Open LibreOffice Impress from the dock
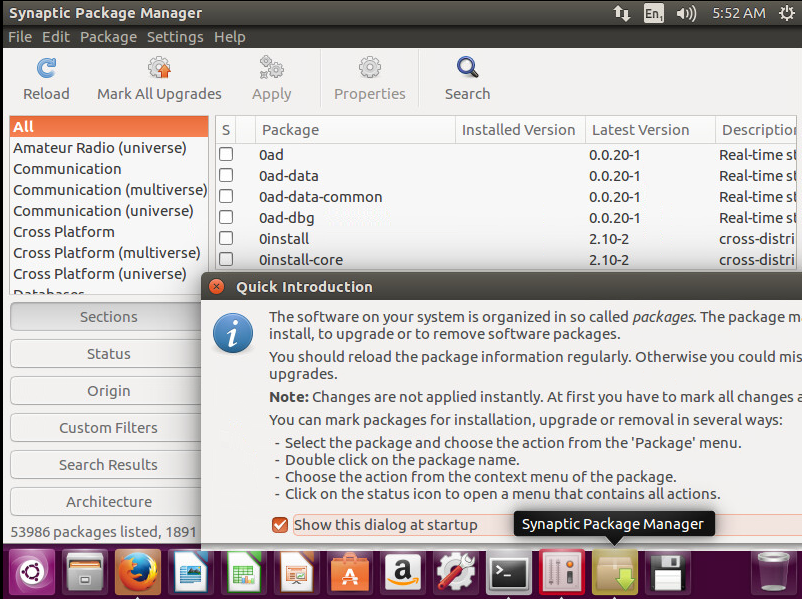 (x=297, y=572)
